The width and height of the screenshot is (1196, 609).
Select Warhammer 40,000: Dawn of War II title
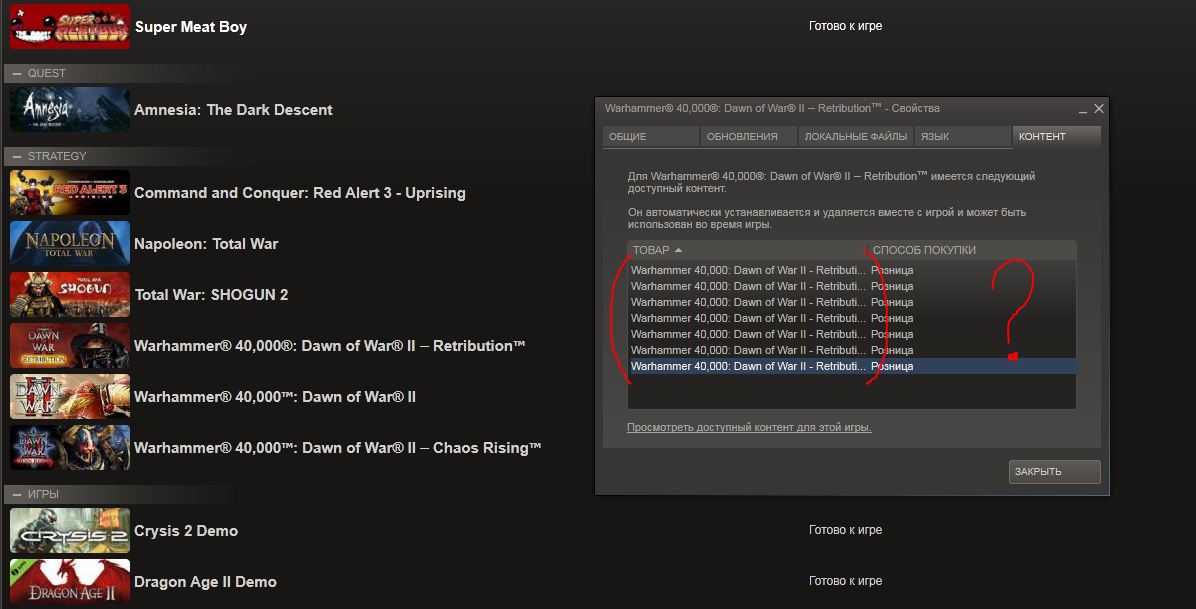275,397
